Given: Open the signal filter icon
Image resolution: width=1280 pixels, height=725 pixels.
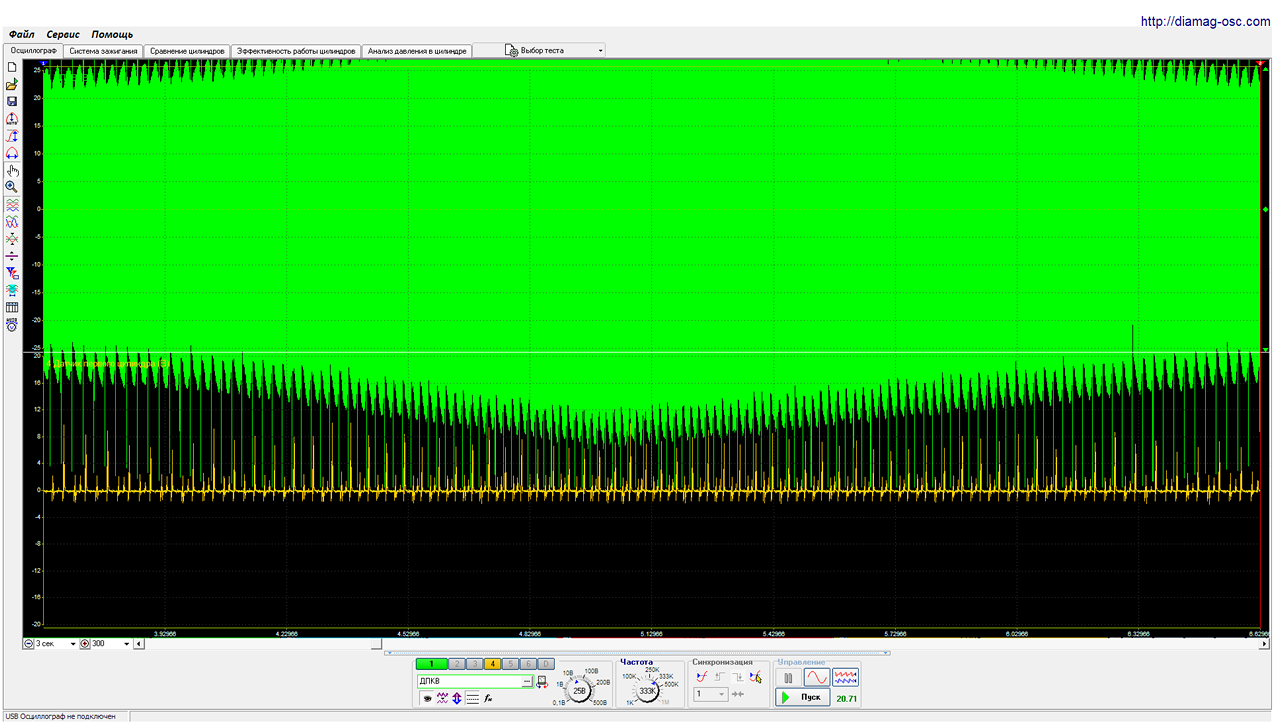Looking at the screenshot, I should click(x=12, y=273).
